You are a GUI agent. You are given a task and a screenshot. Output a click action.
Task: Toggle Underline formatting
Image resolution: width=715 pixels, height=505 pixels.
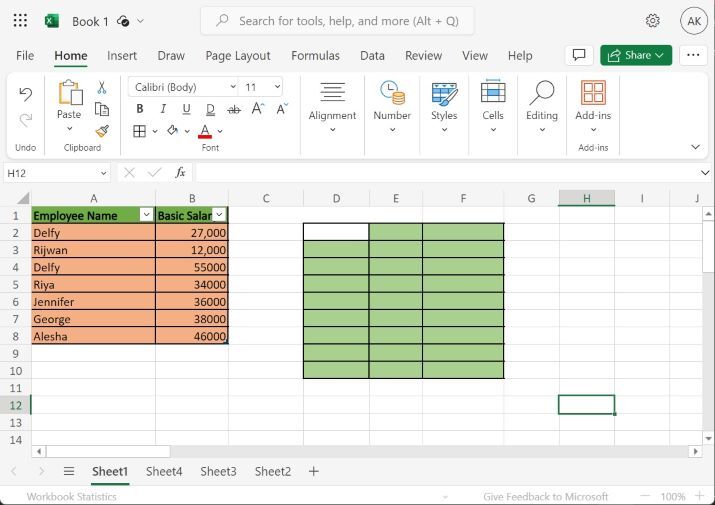pos(187,109)
